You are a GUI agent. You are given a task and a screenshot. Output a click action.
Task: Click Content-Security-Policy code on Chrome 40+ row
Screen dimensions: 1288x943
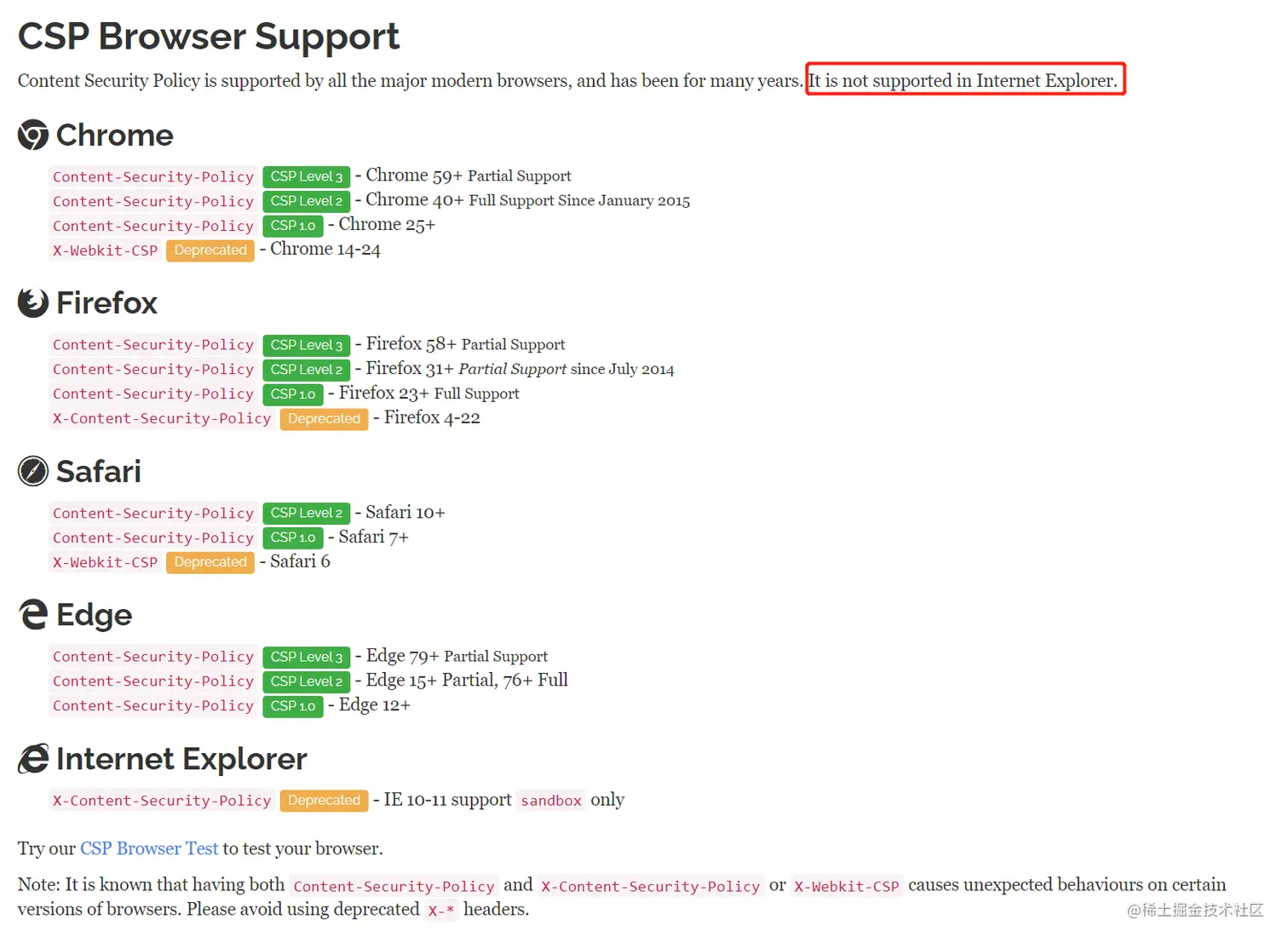(x=153, y=202)
